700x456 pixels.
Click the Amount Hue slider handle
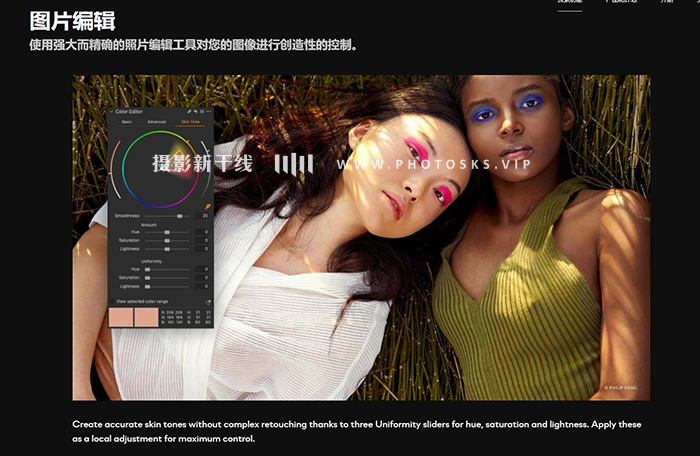click(x=167, y=232)
